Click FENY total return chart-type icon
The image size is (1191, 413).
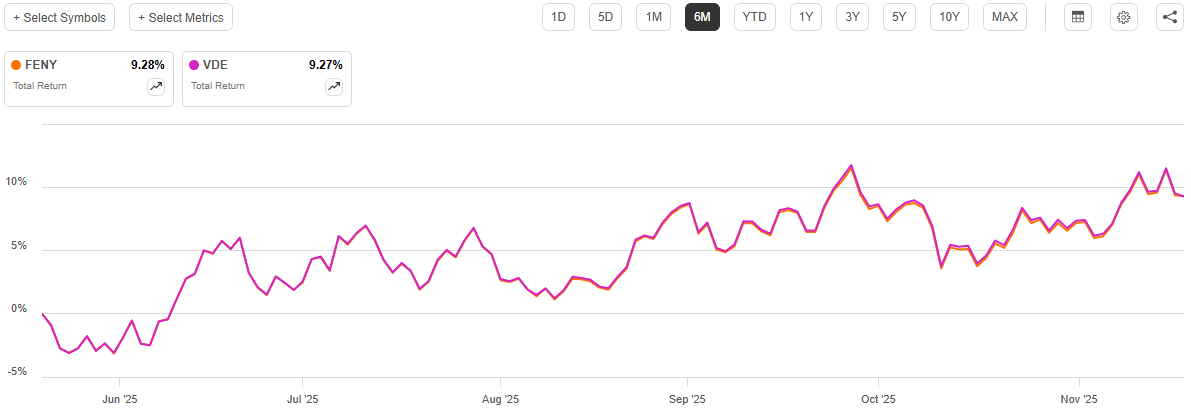(156, 87)
